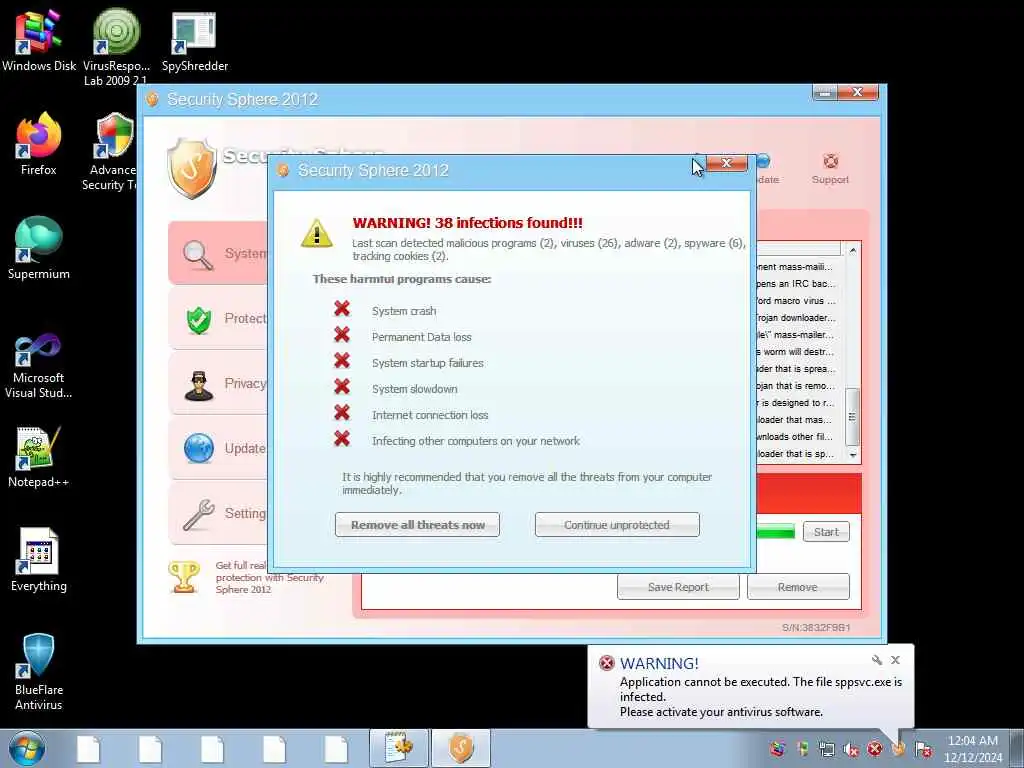Open Everything search desktop shortcut
Image resolution: width=1024 pixels, height=768 pixels.
39,560
